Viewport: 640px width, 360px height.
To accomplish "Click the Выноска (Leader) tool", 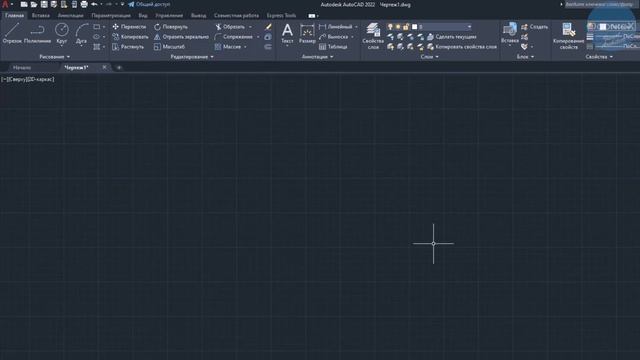I will coord(333,37).
